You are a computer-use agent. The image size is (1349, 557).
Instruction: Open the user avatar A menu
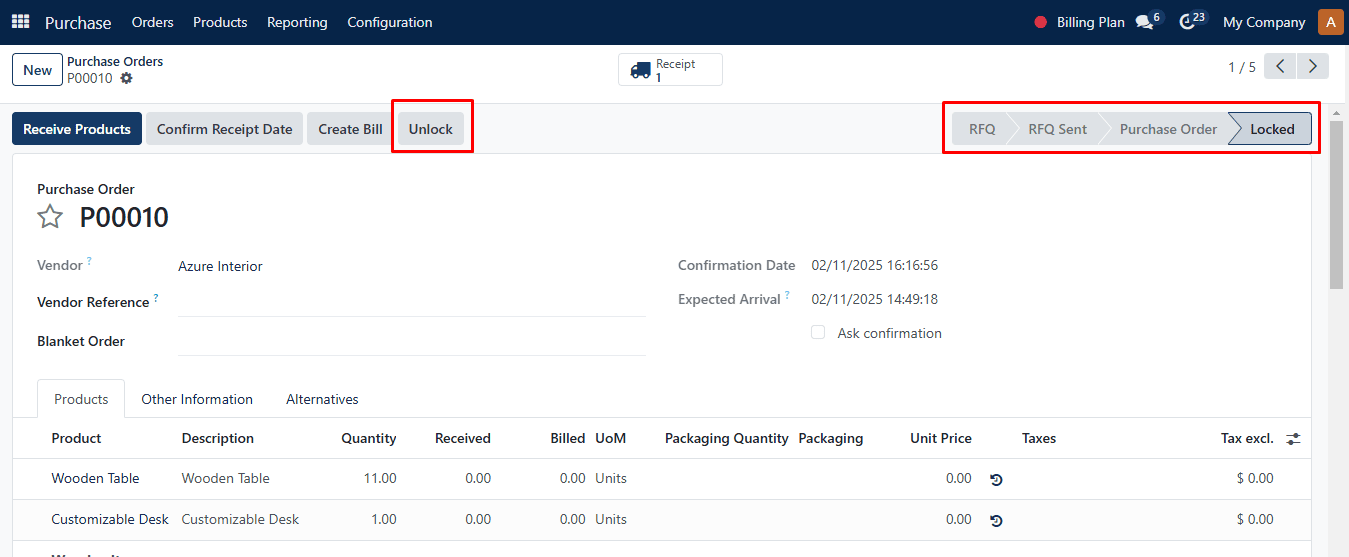[x=1331, y=22]
